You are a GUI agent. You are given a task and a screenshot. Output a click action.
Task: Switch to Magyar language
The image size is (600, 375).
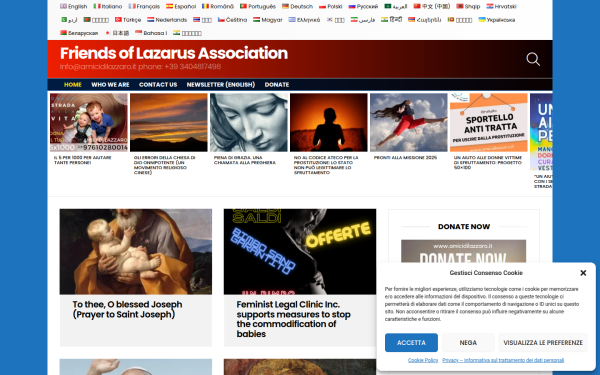click(267, 20)
